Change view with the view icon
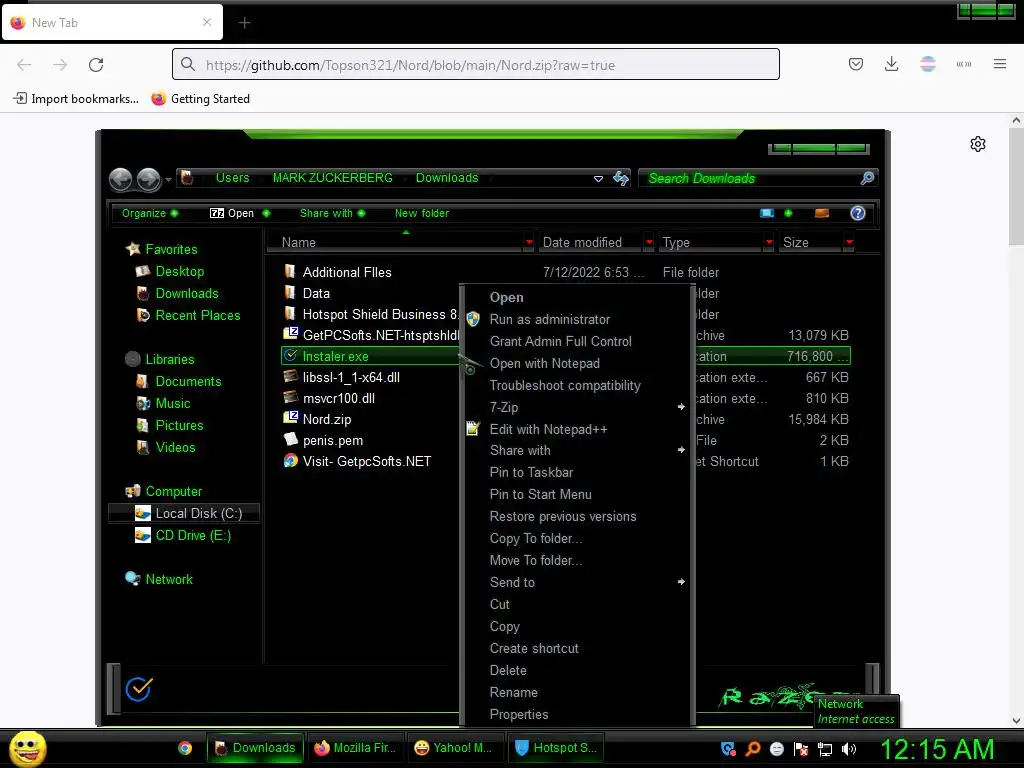Viewport: 1024px width, 768px height. (x=767, y=213)
